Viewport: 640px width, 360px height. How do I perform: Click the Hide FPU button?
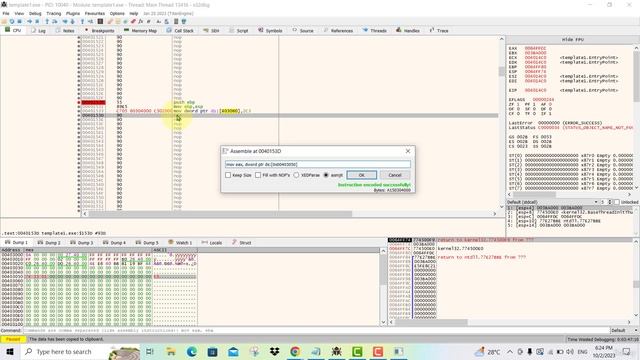click(573, 40)
